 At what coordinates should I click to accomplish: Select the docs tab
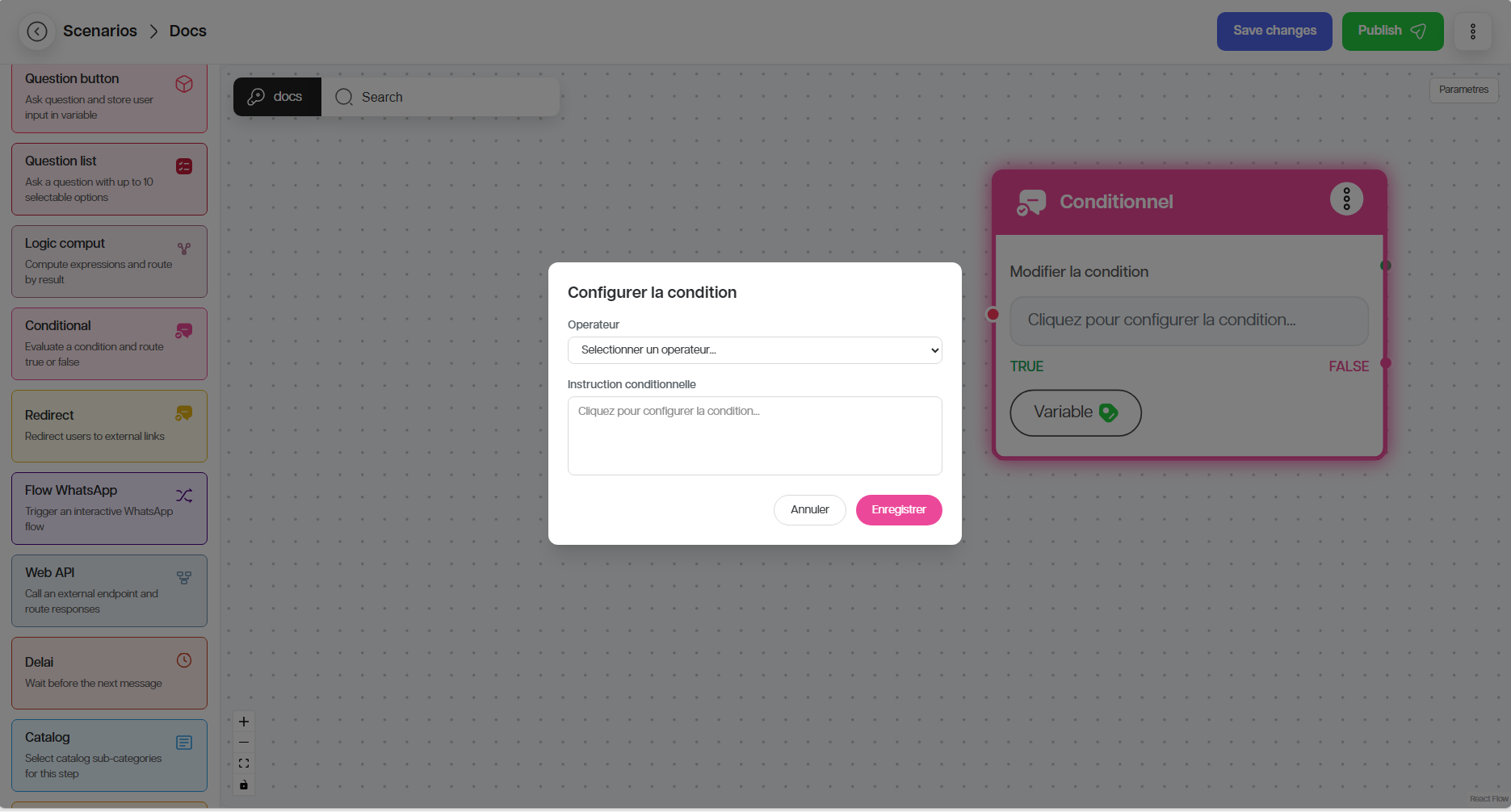coord(277,97)
